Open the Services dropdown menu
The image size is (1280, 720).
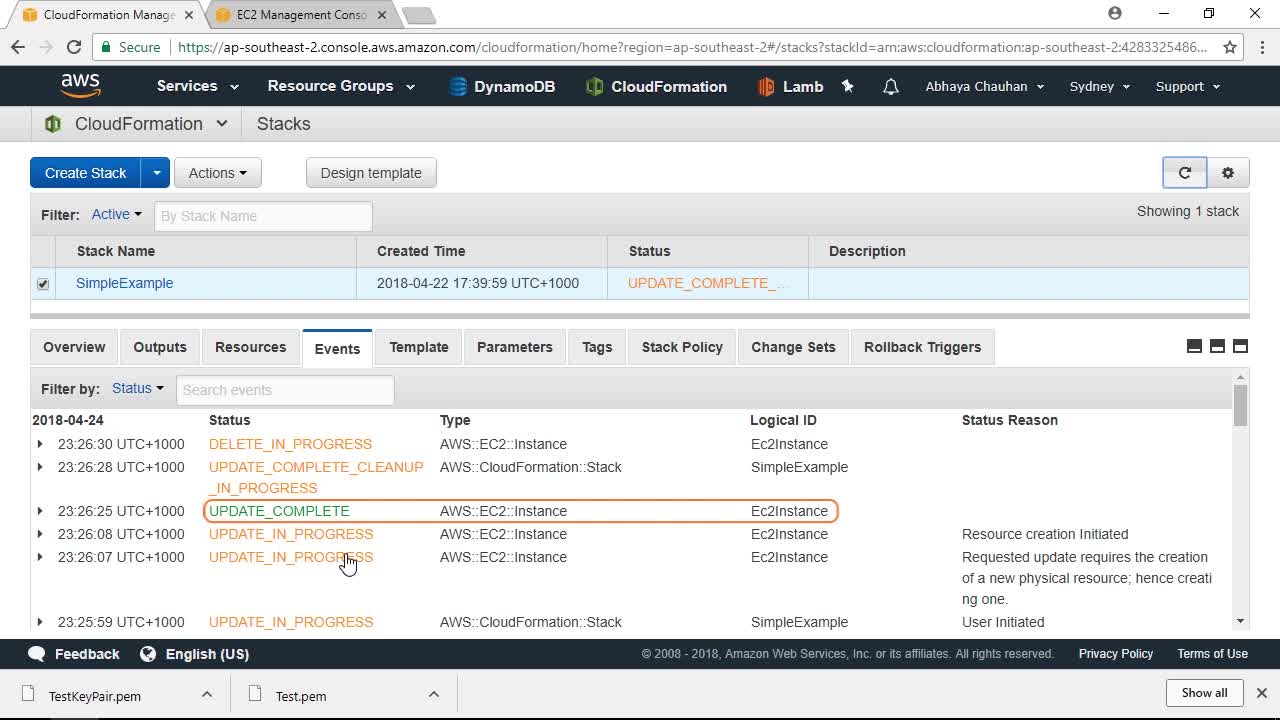pos(198,86)
